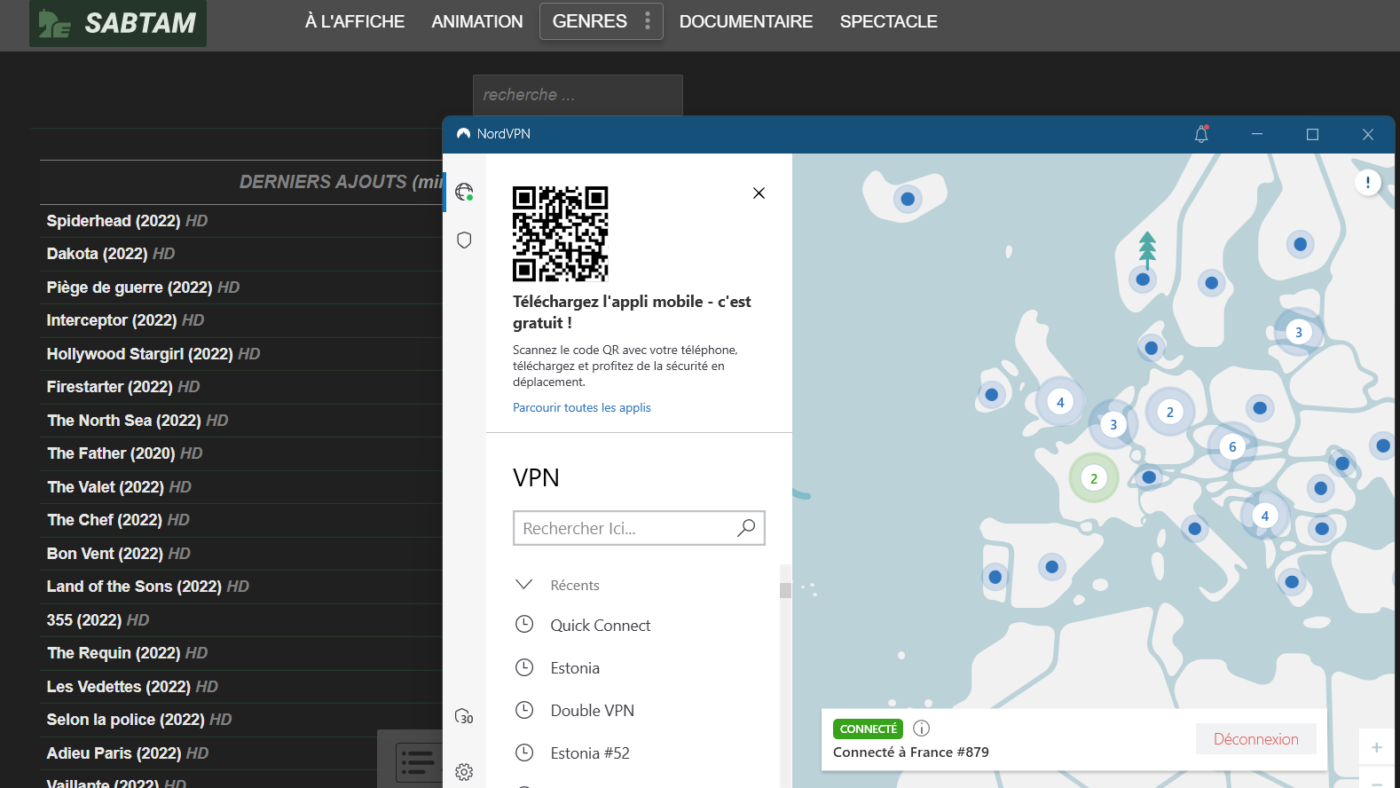Open NordVPN notifications bell

pos(1202,134)
